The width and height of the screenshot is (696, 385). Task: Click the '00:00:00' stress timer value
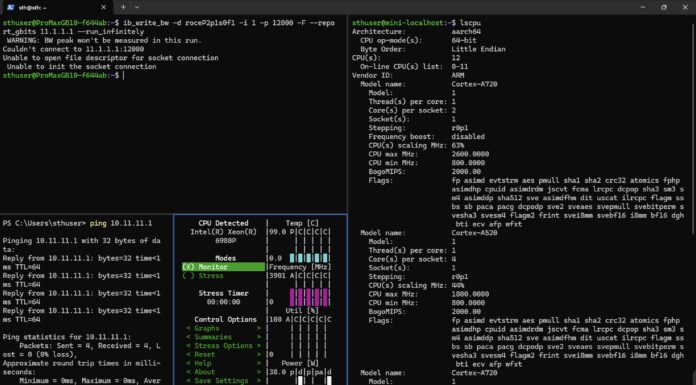tap(223, 302)
